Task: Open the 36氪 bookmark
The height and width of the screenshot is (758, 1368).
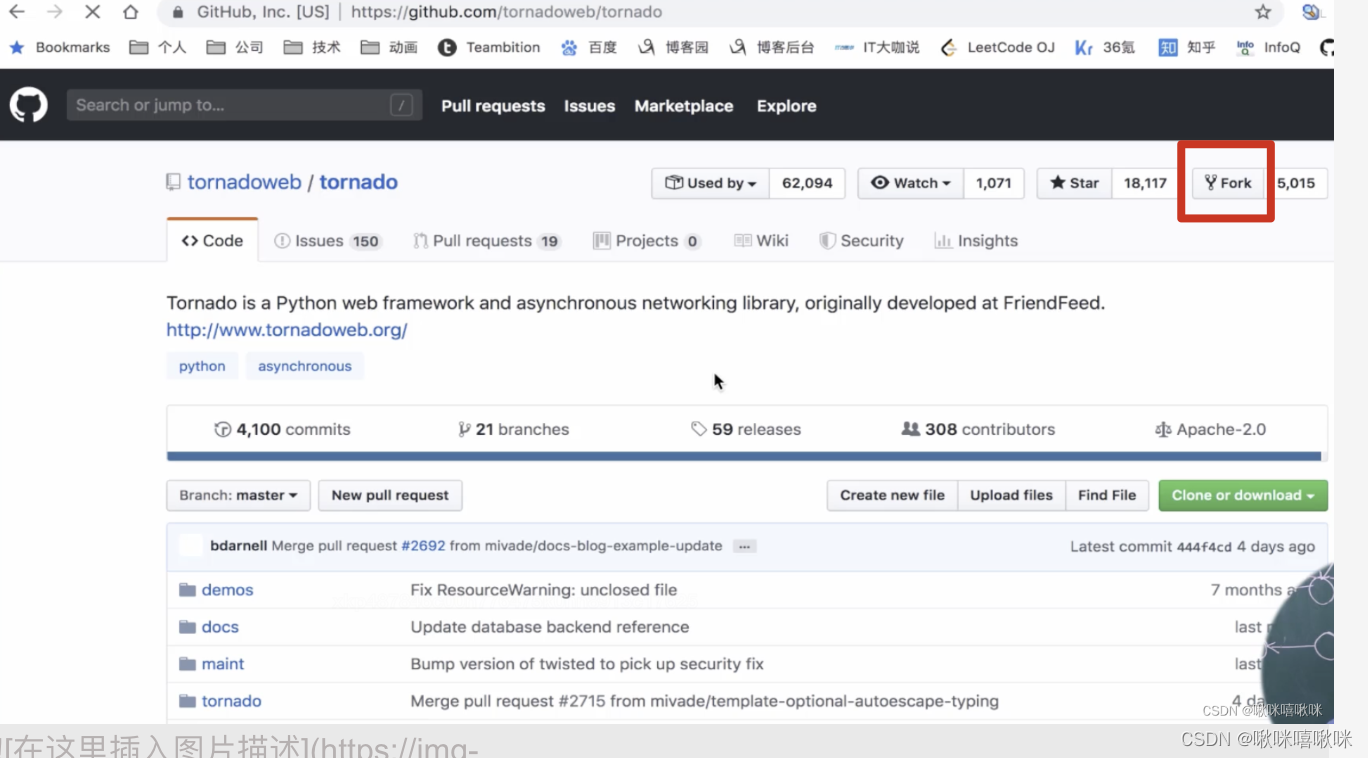Action: [1105, 47]
